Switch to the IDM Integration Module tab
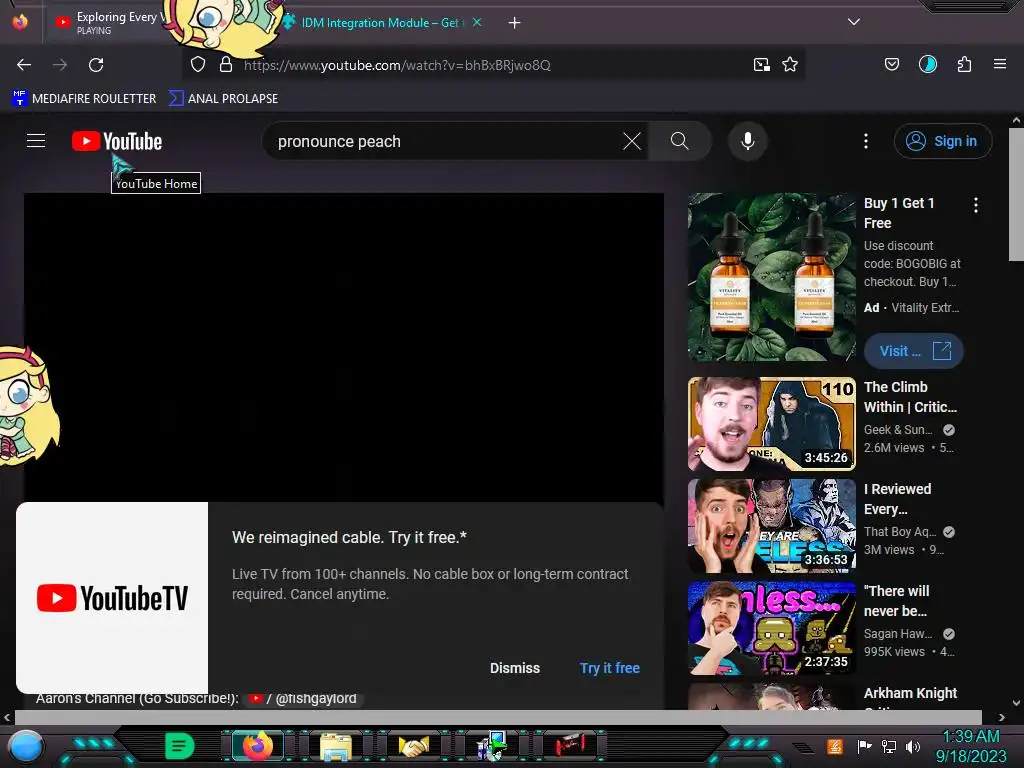The width and height of the screenshot is (1024, 768). pos(382,23)
